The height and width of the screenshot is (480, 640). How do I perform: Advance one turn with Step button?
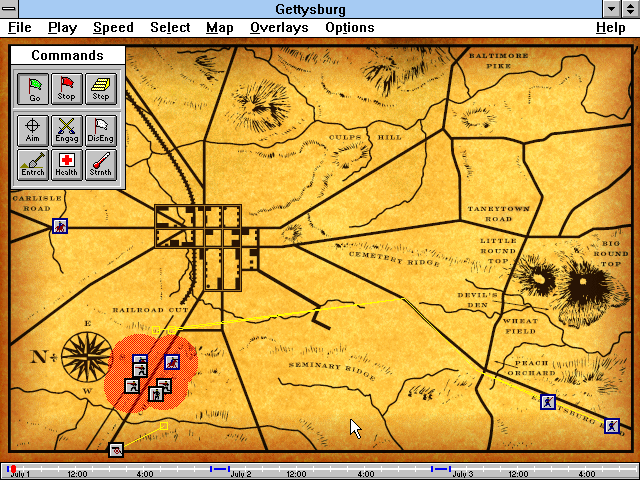[x=101, y=89]
